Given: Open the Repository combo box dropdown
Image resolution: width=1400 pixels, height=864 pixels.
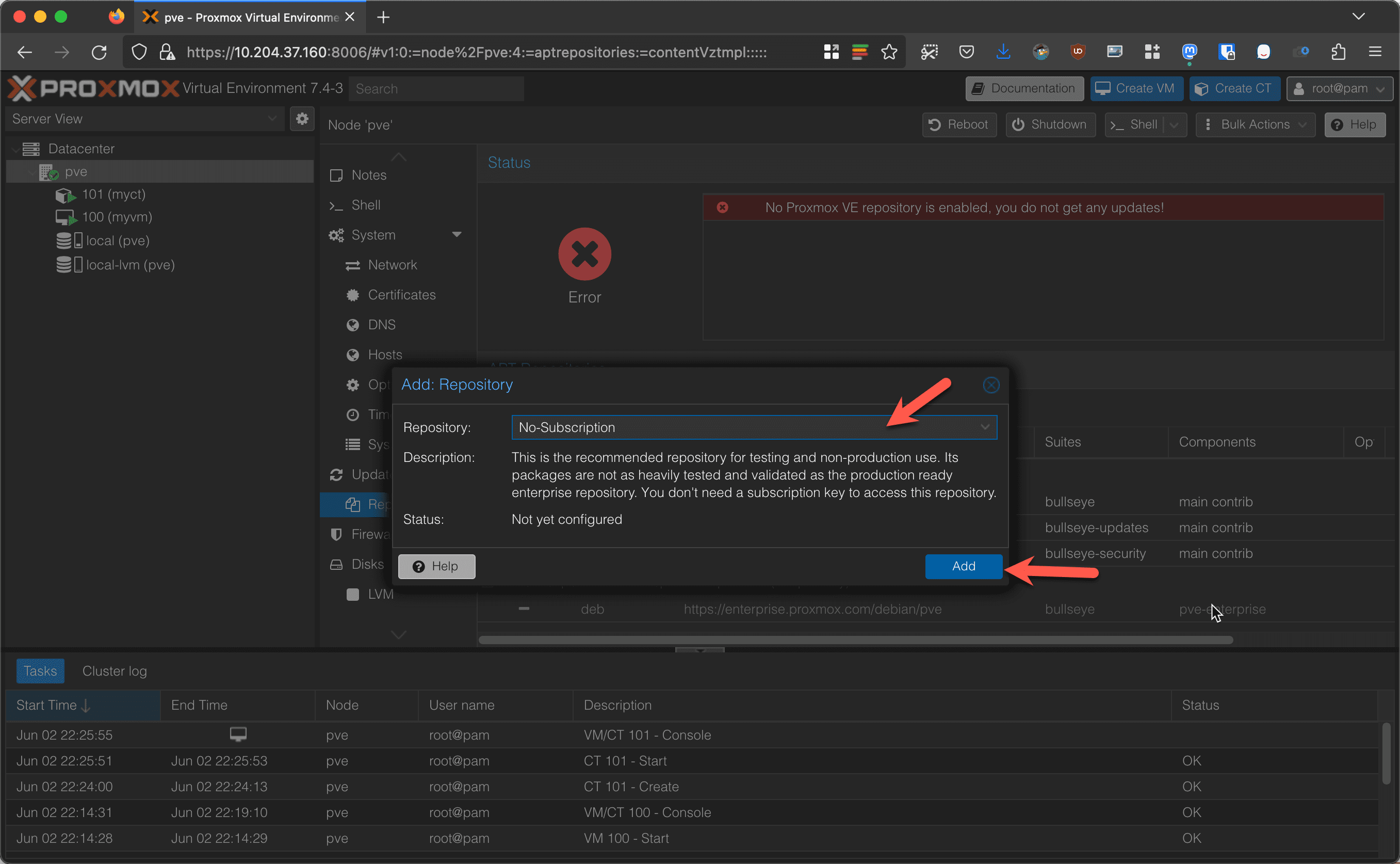Looking at the screenshot, I should [x=985, y=427].
